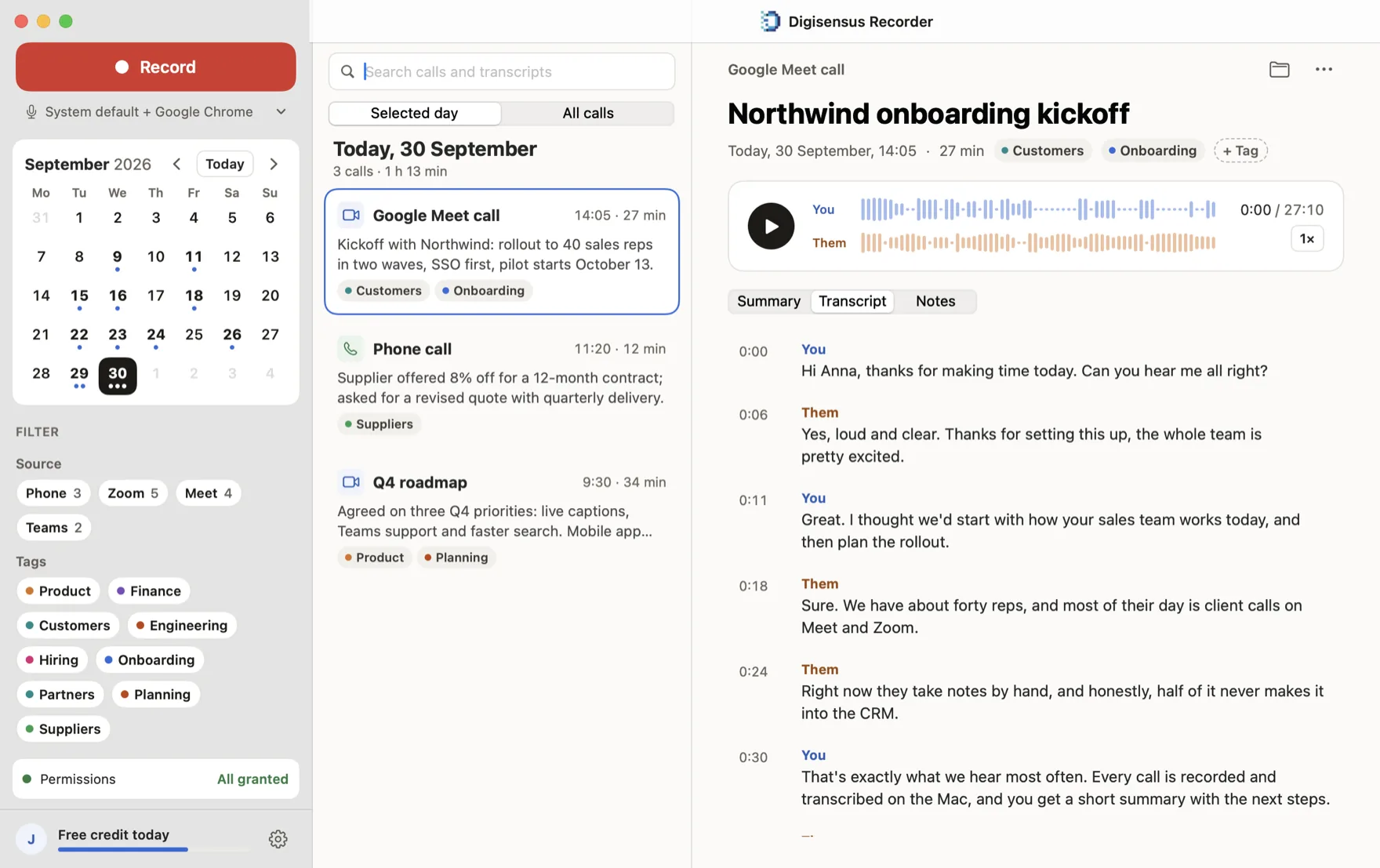
Task: Open the Q4 roadmap call
Action: click(x=502, y=519)
